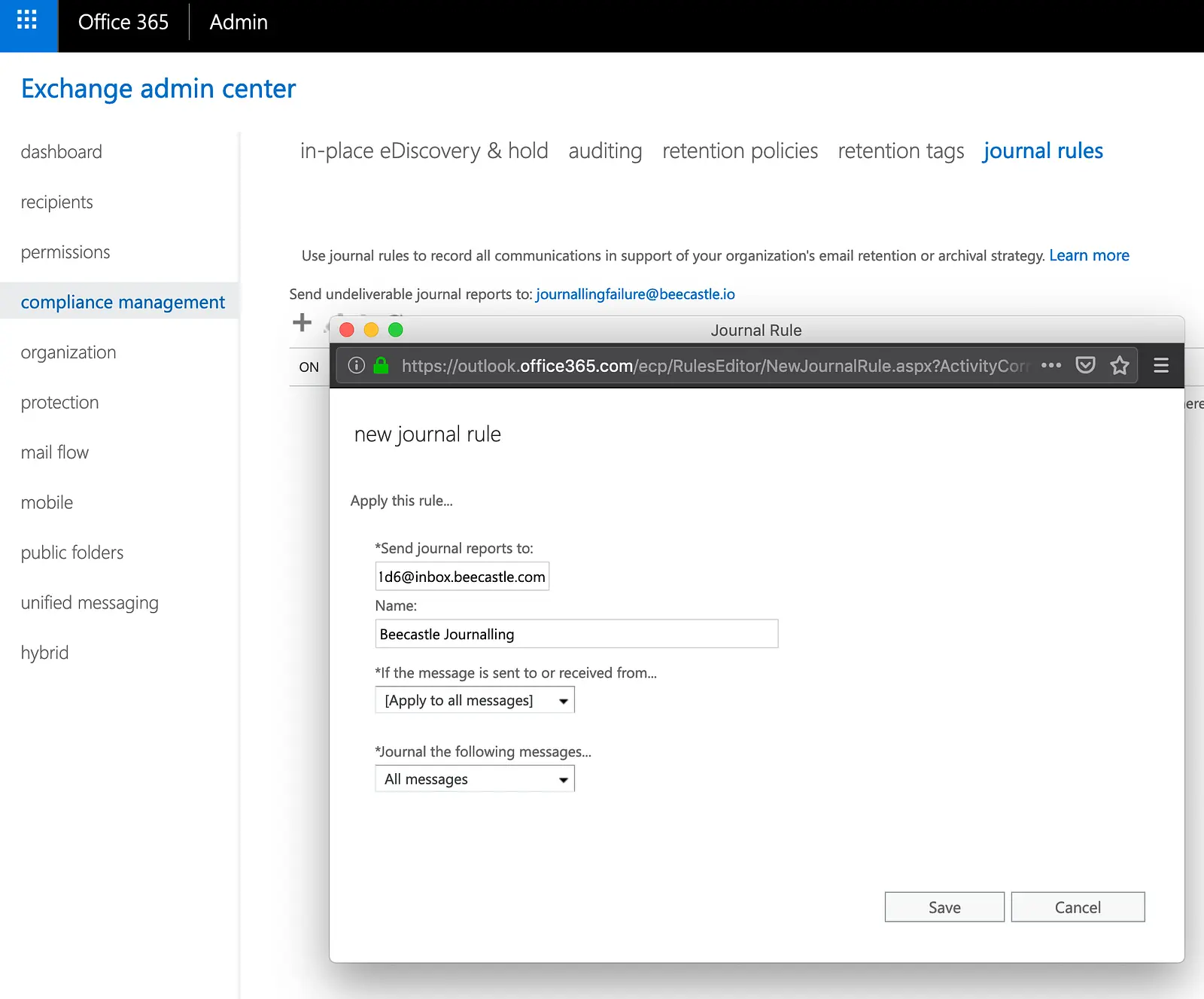
Task: Open recipients in the sidebar
Action: pyautogui.click(x=57, y=203)
